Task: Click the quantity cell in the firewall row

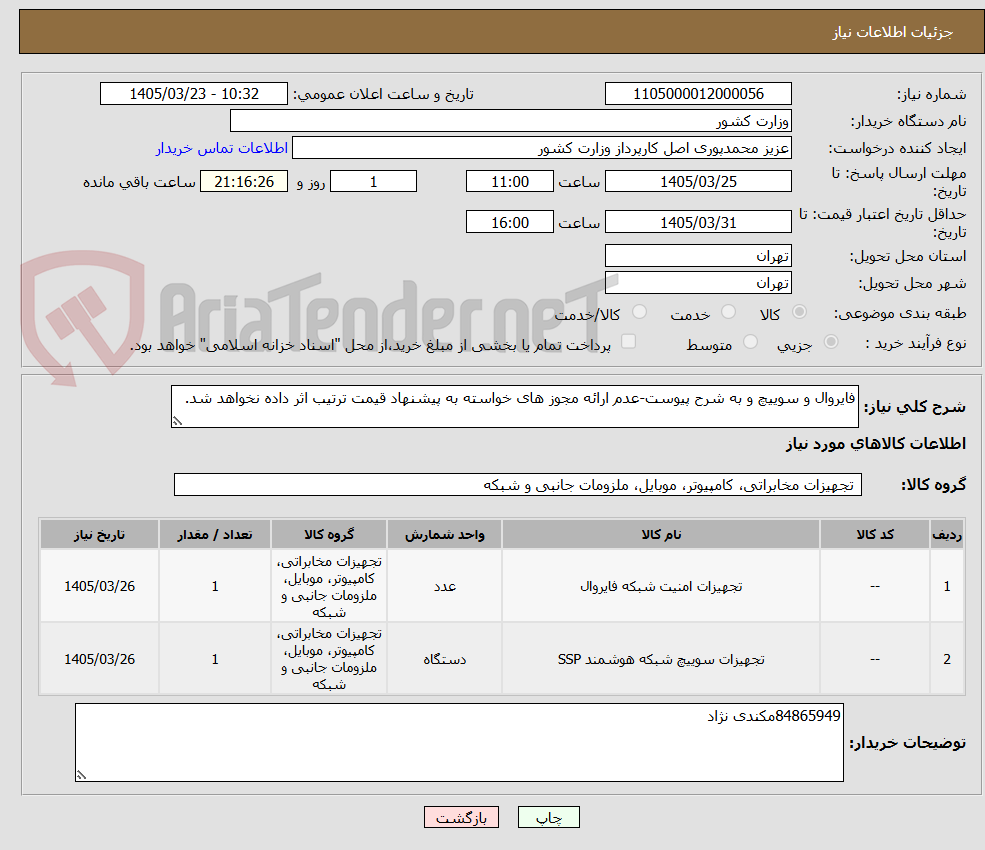Action: pos(215,586)
